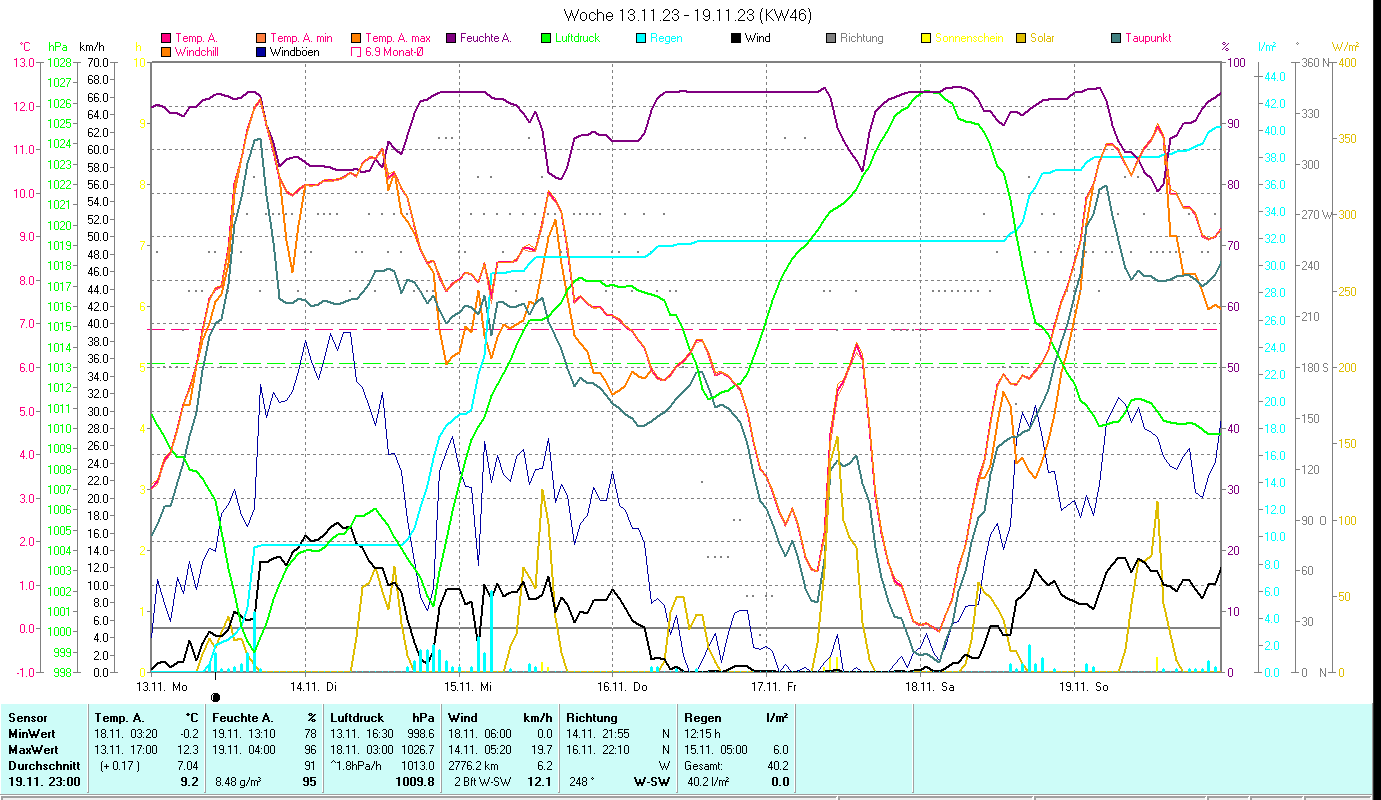Click the teal Taupunkt legend swatch

point(1115,39)
